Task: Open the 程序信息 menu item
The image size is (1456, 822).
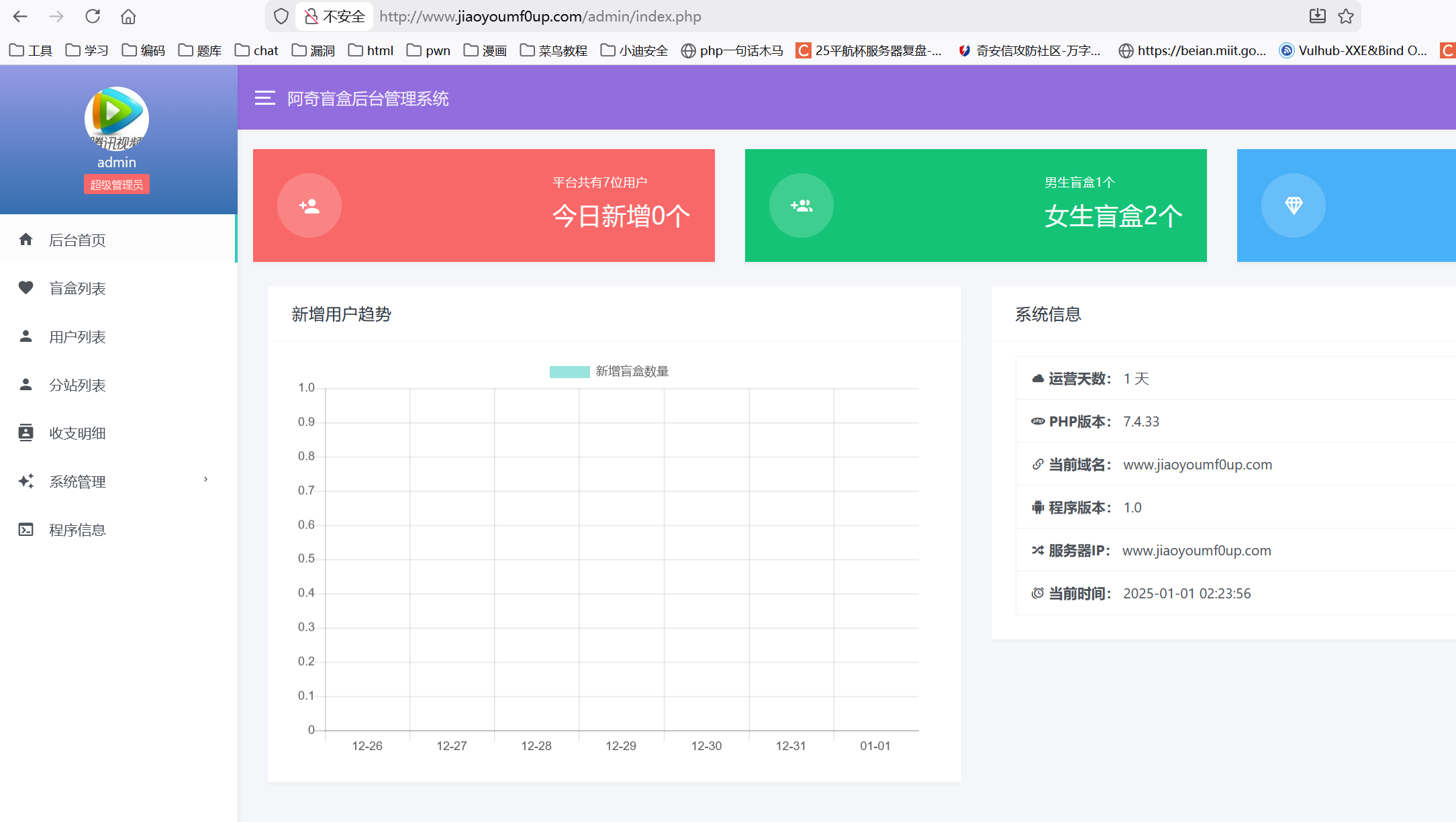Action: (118, 530)
